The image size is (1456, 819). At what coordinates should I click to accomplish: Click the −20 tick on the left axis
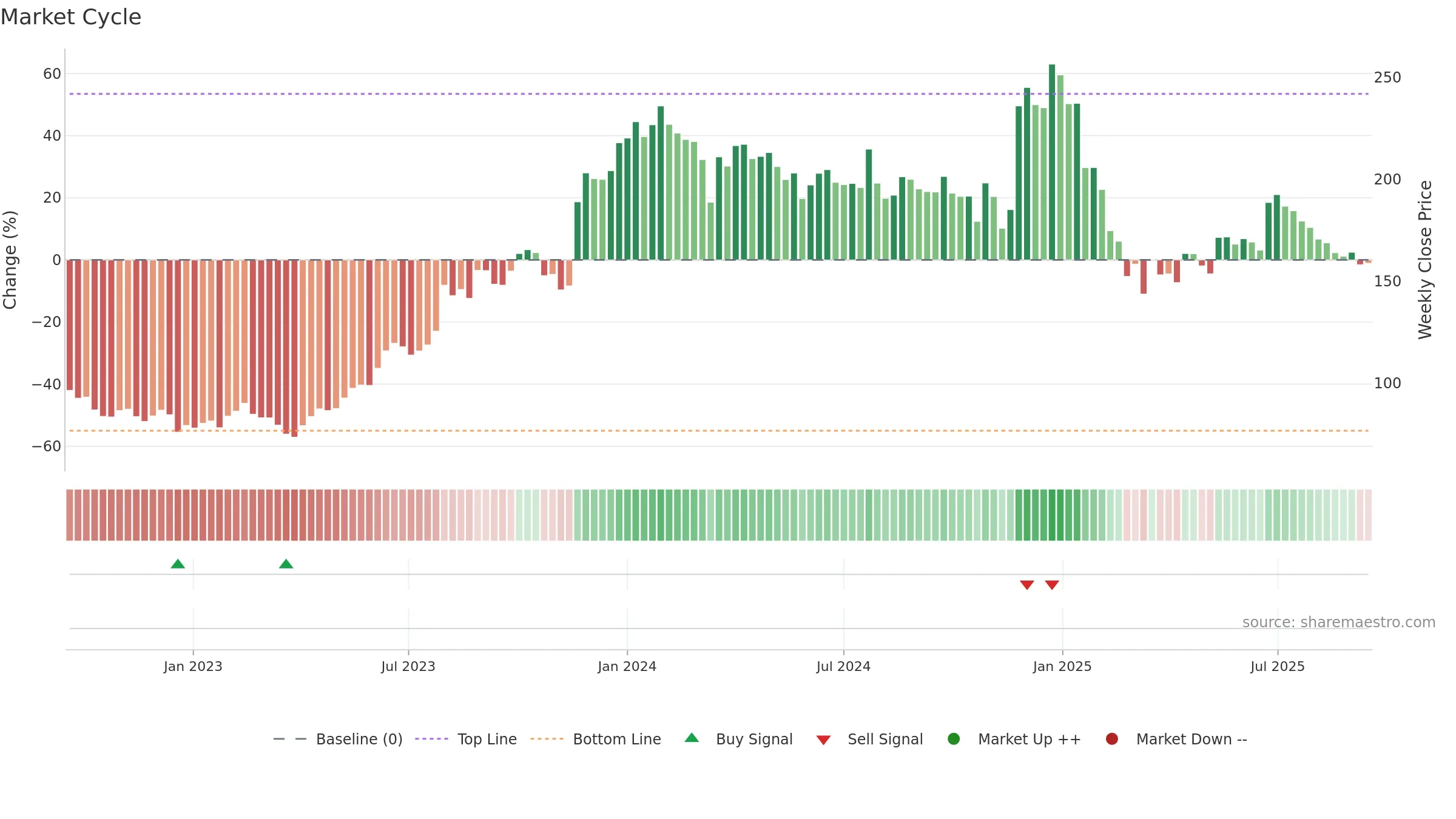pyautogui.click(x=47, y=322)
